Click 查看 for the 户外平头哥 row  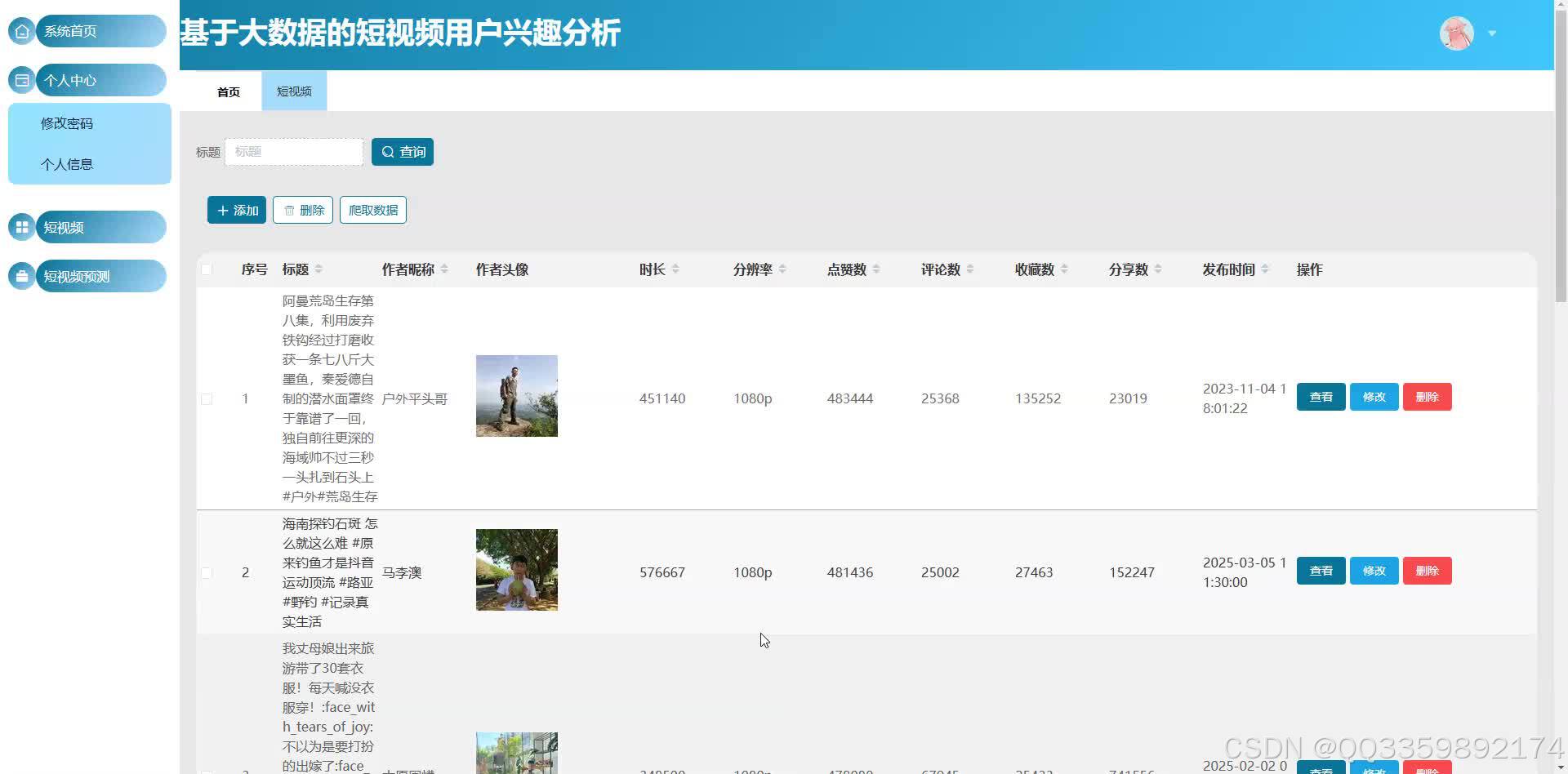tap(1321, 397)
